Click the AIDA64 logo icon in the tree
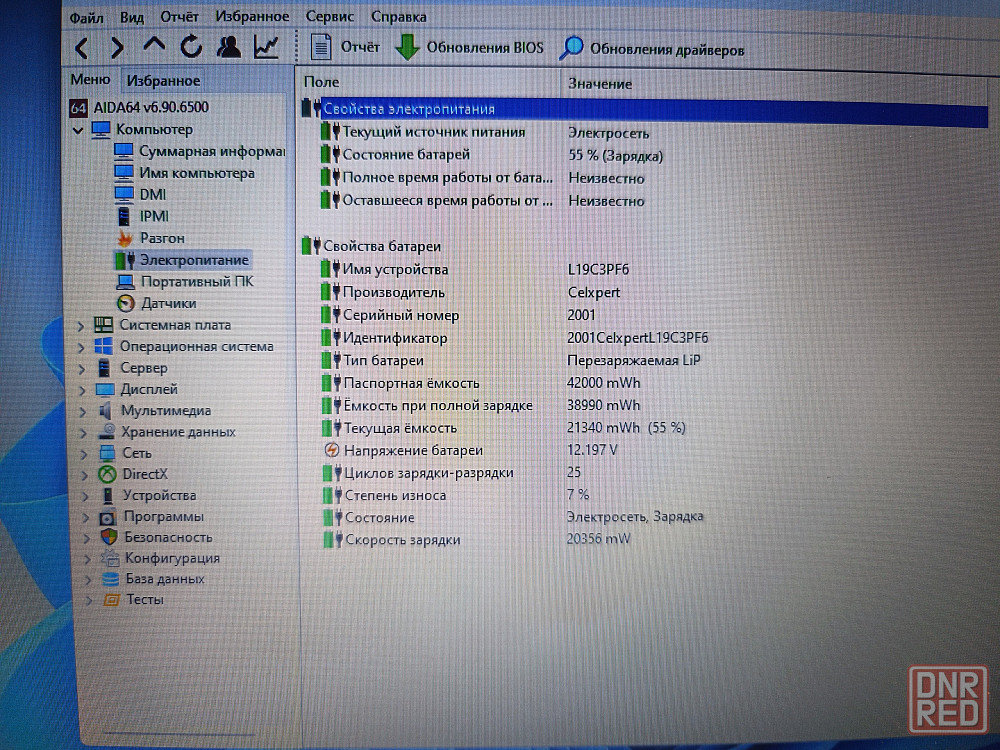Image resolution: width=1000 pixels, height=750 pixels. 78,107
